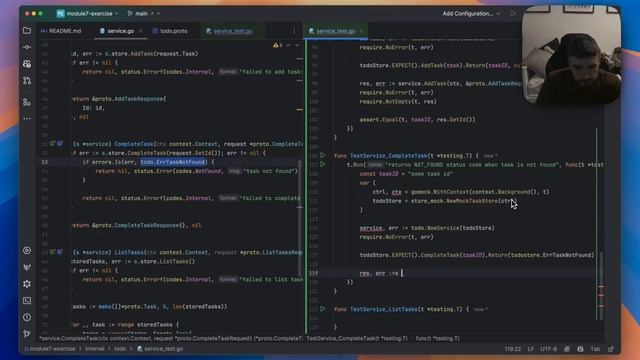Click the require.NotEmpty line in test file

(398, 102)
